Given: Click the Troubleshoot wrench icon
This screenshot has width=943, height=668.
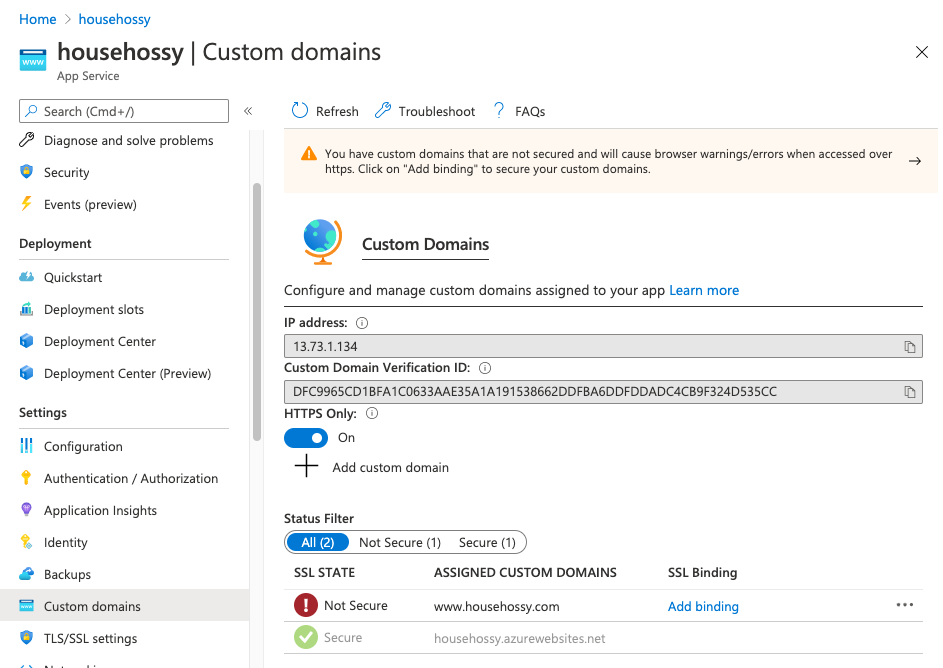Looking at the screenshot, I should pyautogui.click(x=382, y=111).
